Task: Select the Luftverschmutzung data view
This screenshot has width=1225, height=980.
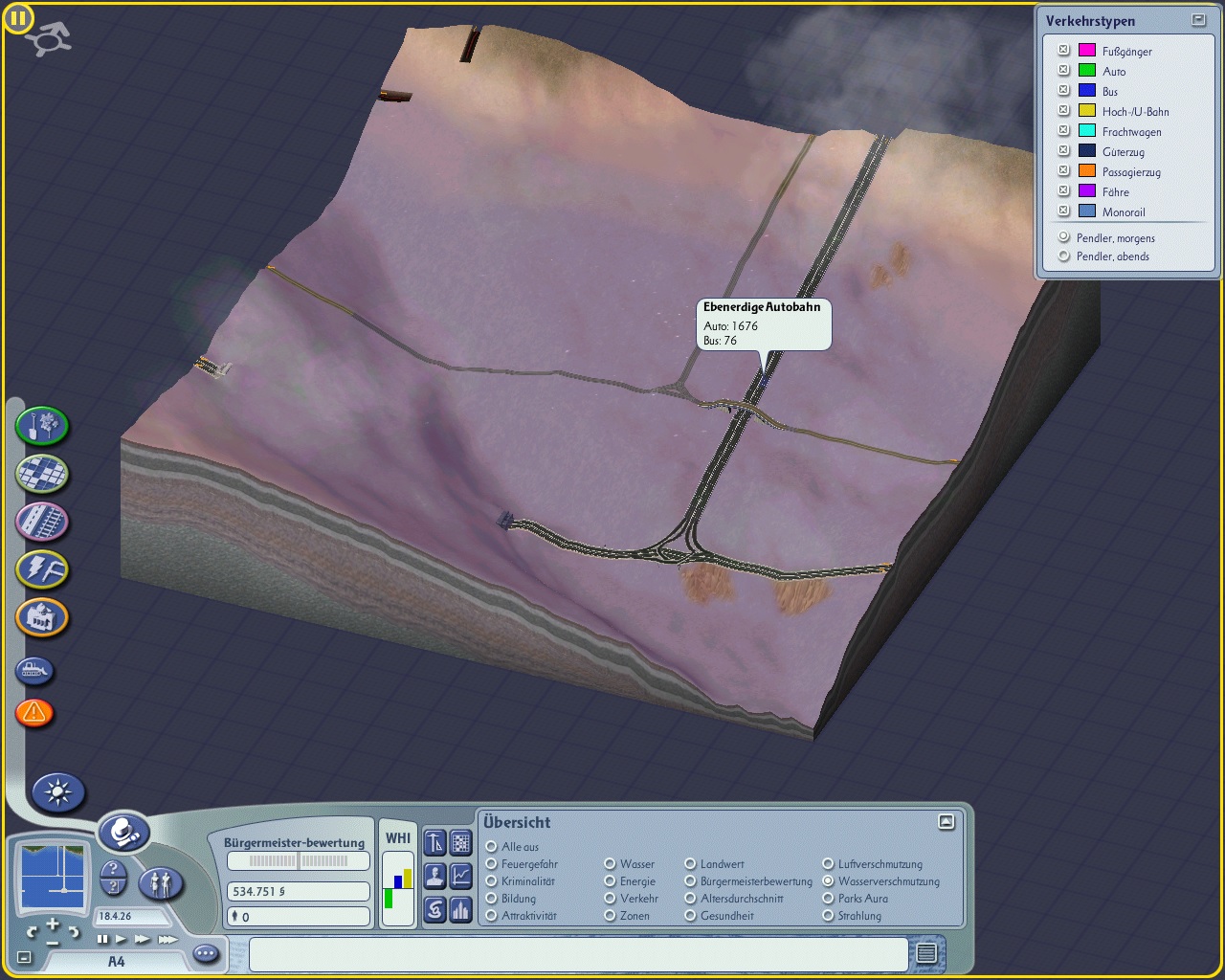Action: click(x=828, y=863)
